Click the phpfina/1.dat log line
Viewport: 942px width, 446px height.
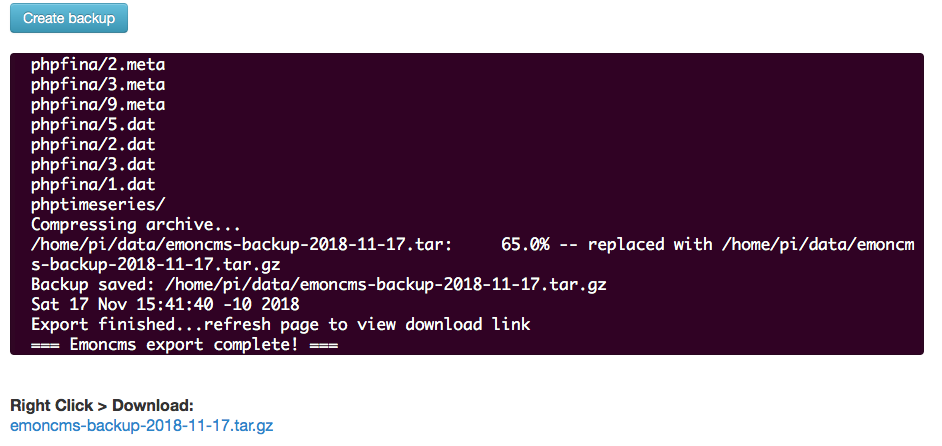coord(93,184)
